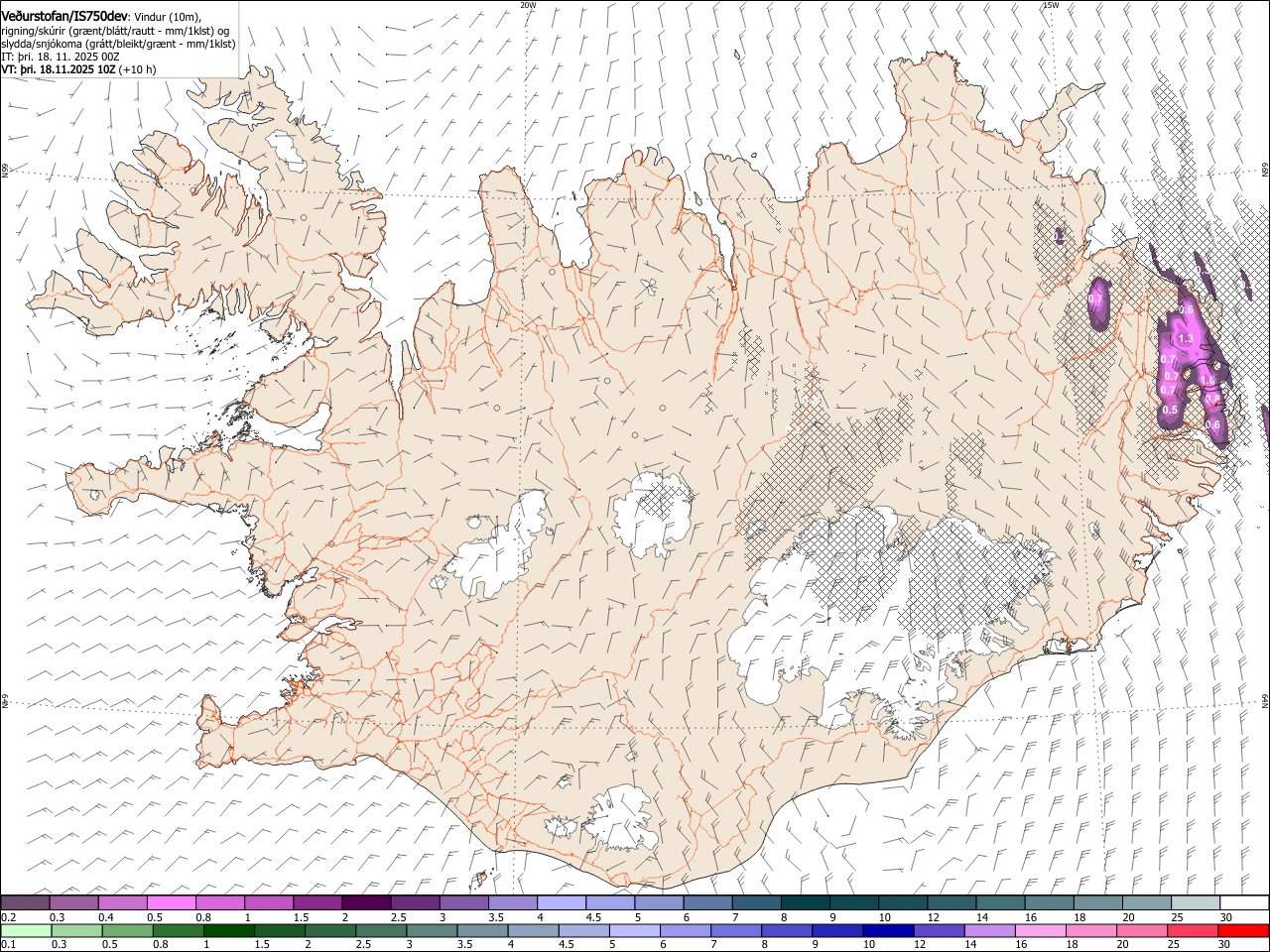This screenshot has height=952, width=1270.
Task: Click the lavender 4 snow legend swatch
Action: click(x=562, y=903)
